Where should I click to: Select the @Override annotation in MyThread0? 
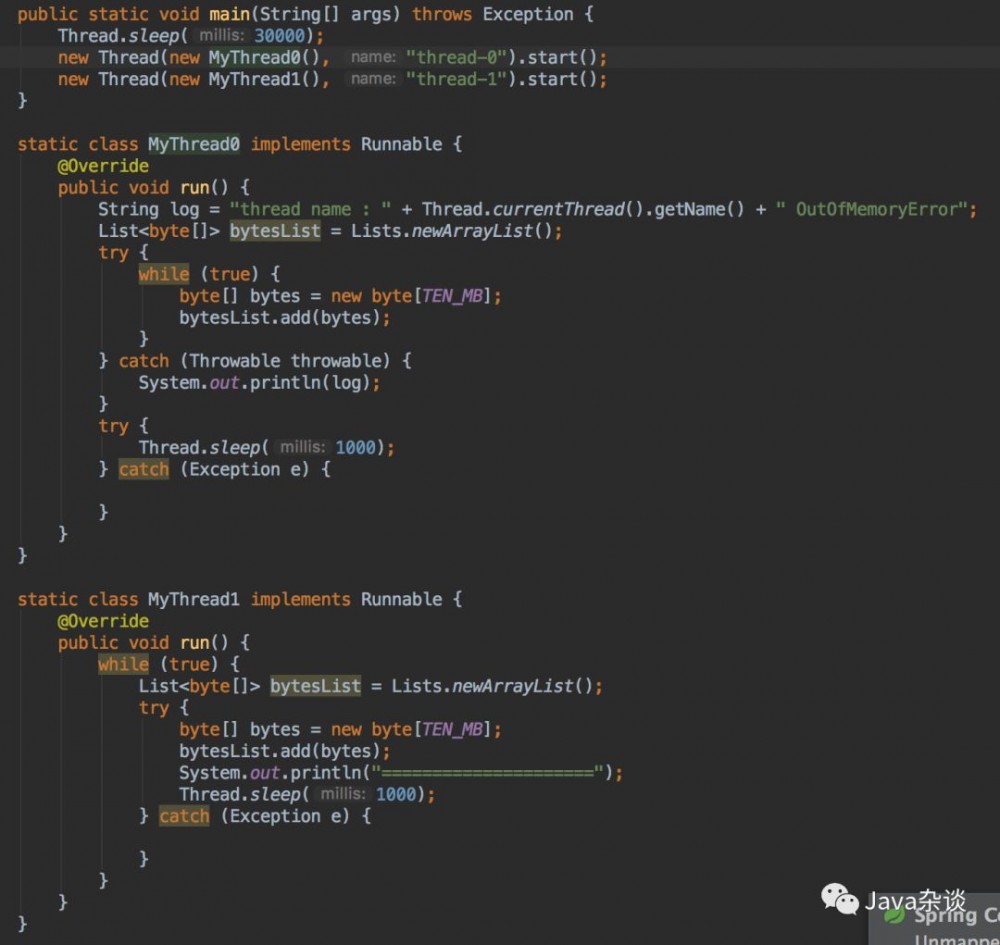[x=103, y=165]
